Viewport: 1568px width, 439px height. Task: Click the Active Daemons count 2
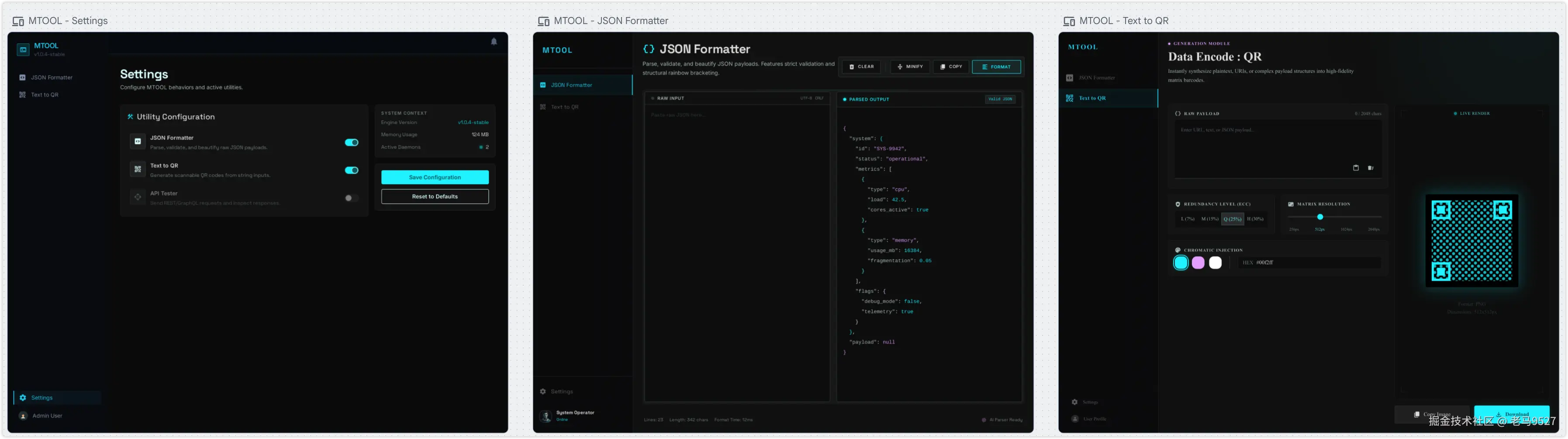(x=487, y=147)
